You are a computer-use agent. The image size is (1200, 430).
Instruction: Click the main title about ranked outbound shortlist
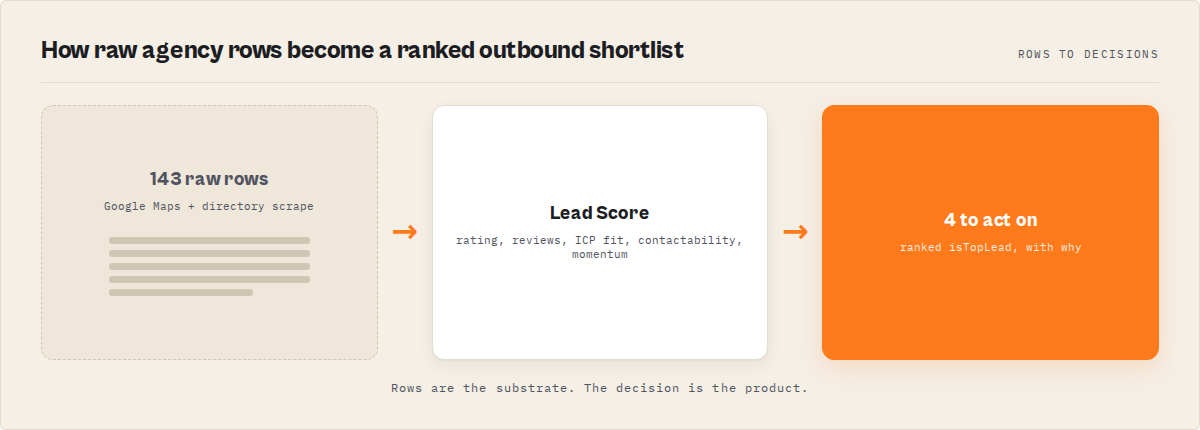point(362,50)
